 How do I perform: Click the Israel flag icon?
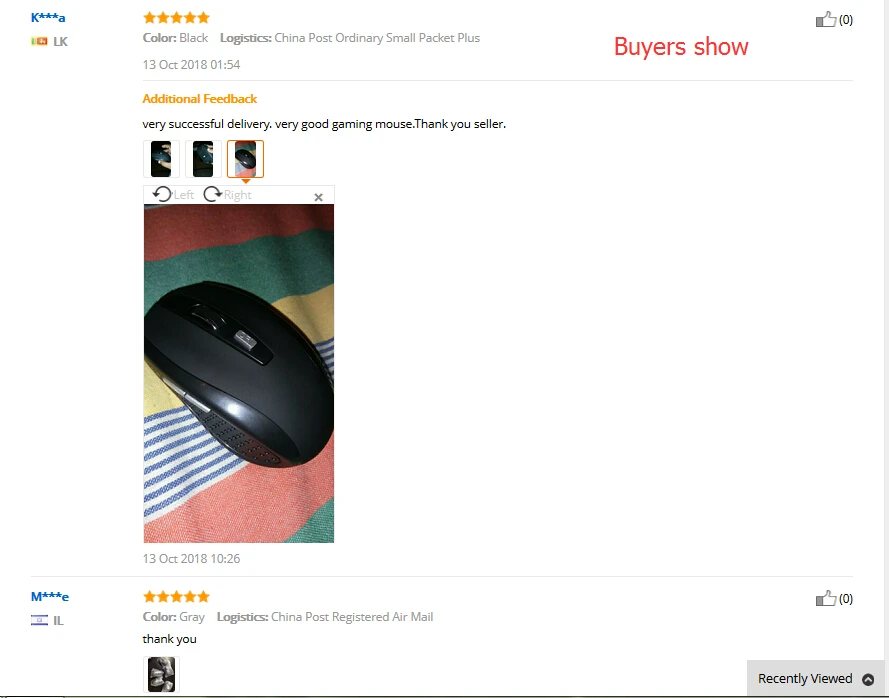39,620
